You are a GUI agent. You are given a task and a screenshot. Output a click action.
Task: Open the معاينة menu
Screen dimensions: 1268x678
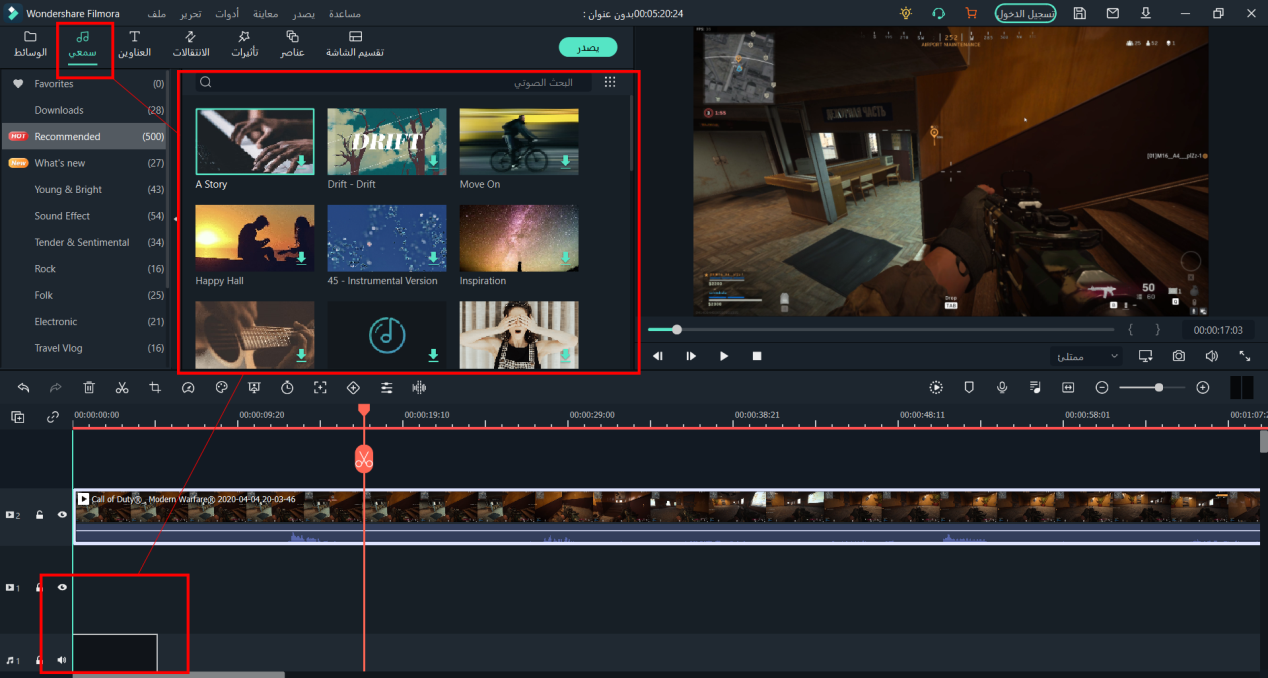pos(266,14)
